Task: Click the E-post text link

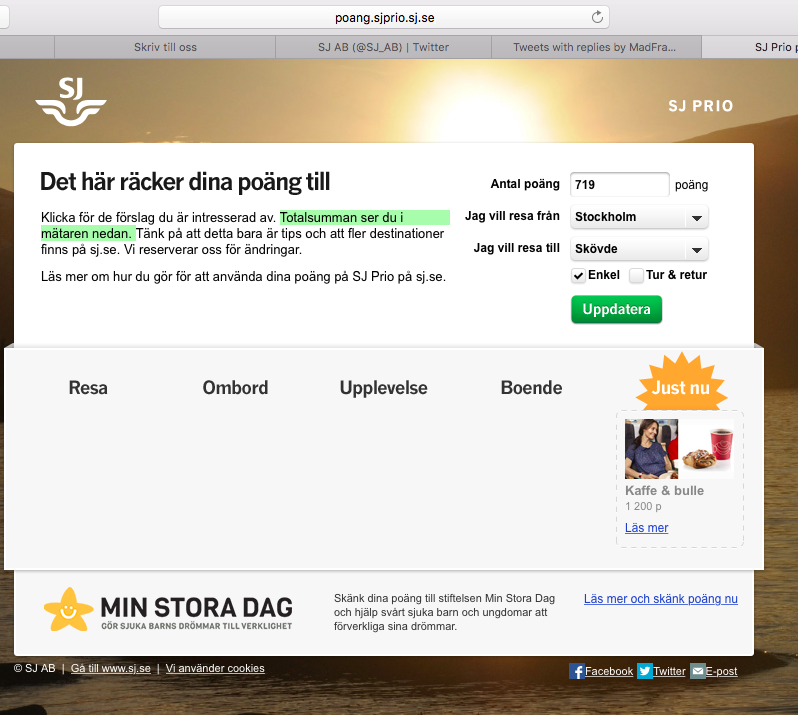Action: (x=721, y=671)
